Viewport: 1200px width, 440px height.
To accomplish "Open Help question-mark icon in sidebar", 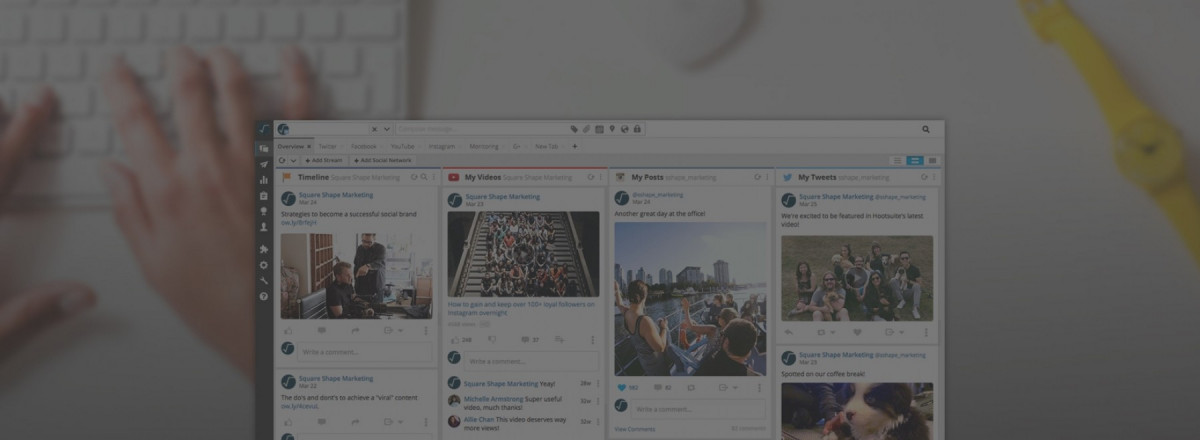I will (264, 296).
